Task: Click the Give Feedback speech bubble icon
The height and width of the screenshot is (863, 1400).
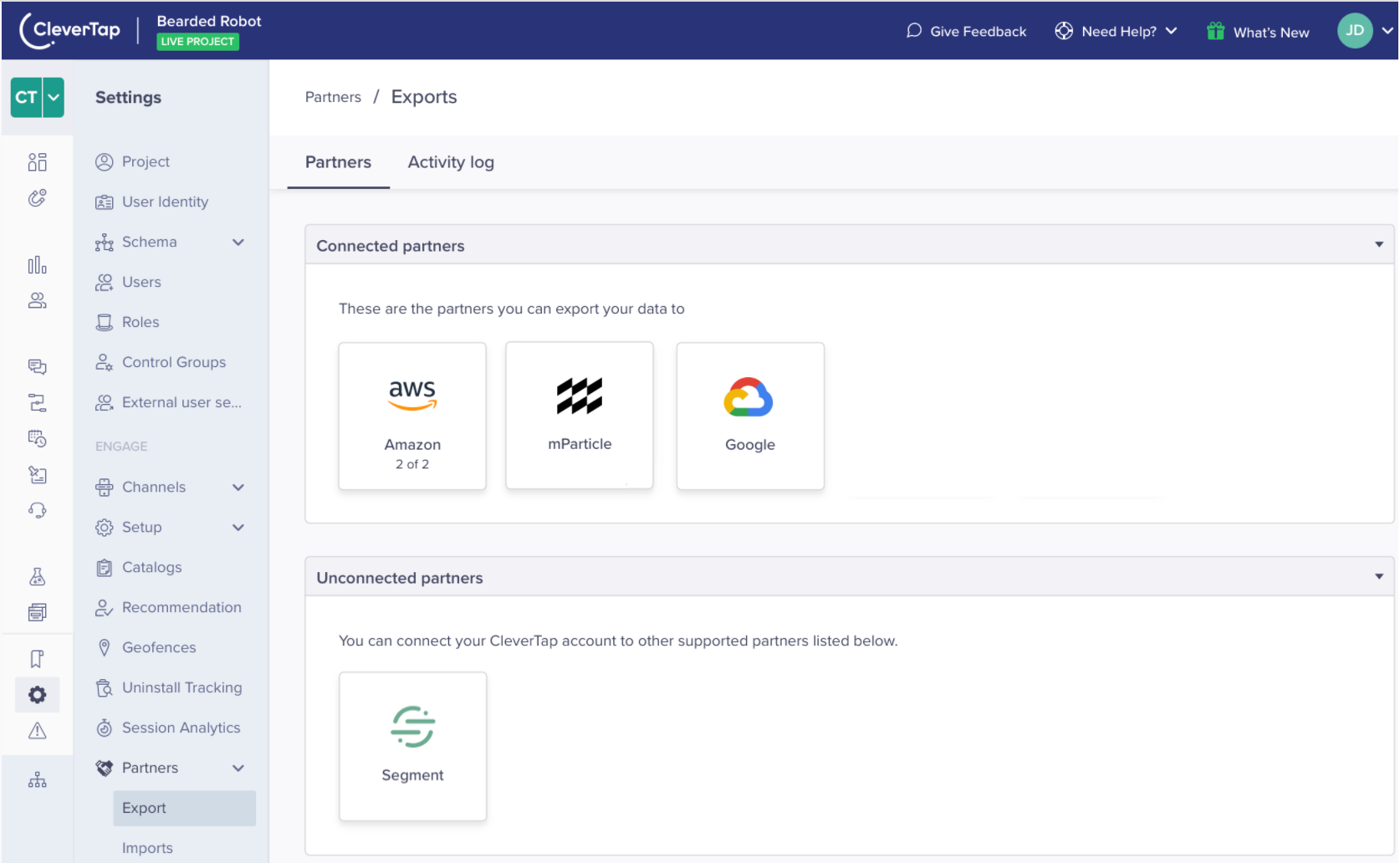Action: pos(914,31)
